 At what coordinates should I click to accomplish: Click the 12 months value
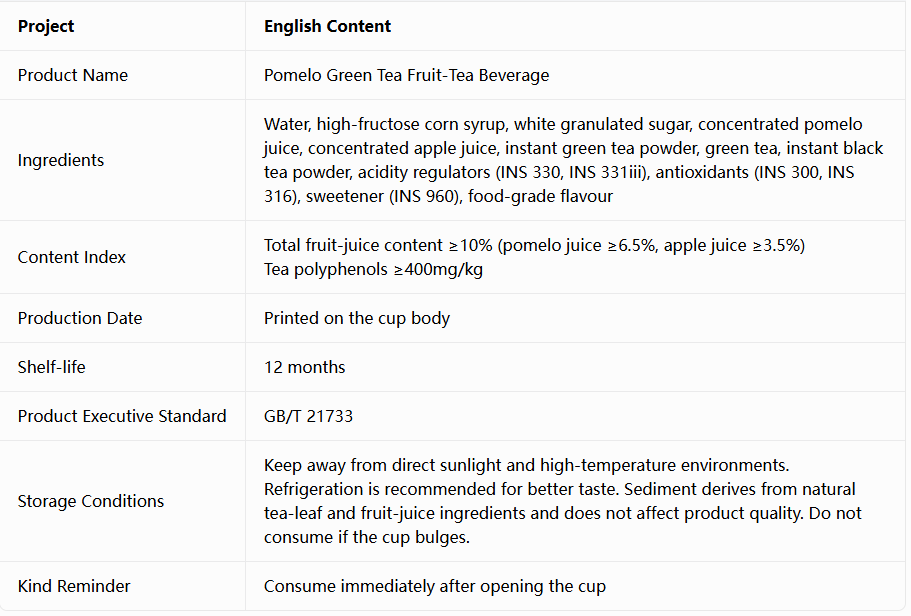[304, 367]
